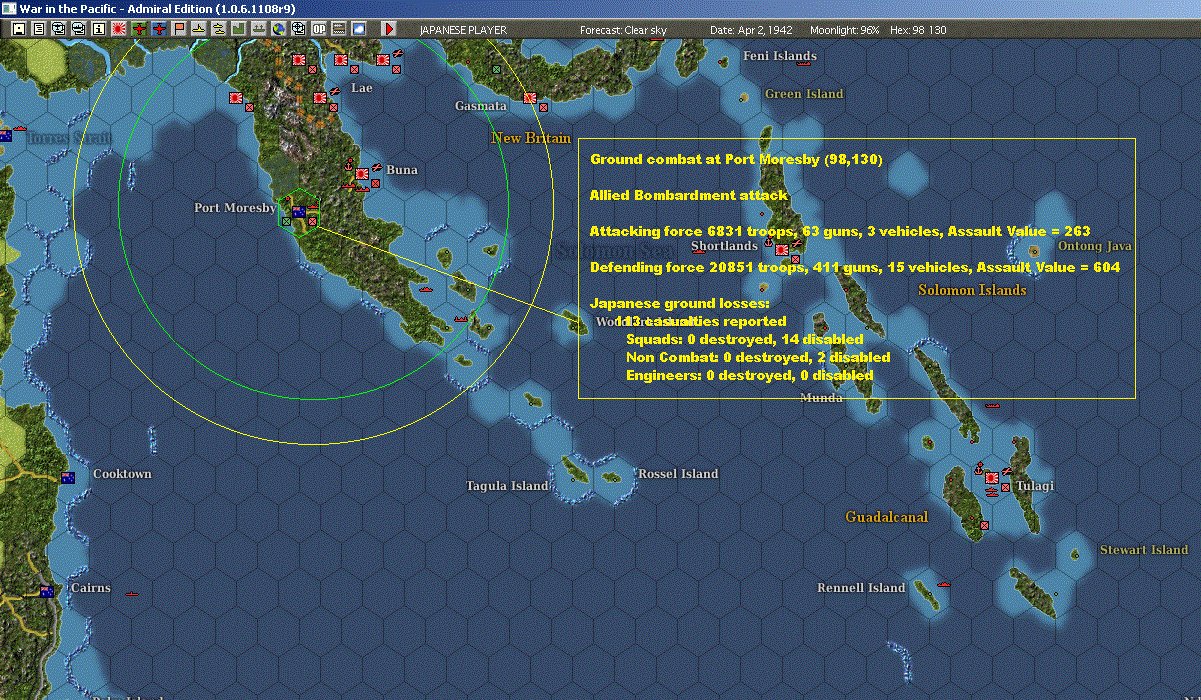The height and width of the screenshot is (700, 1201).
Task: Click the base facilities toolbar icon
Action: [x=258, y=29]
